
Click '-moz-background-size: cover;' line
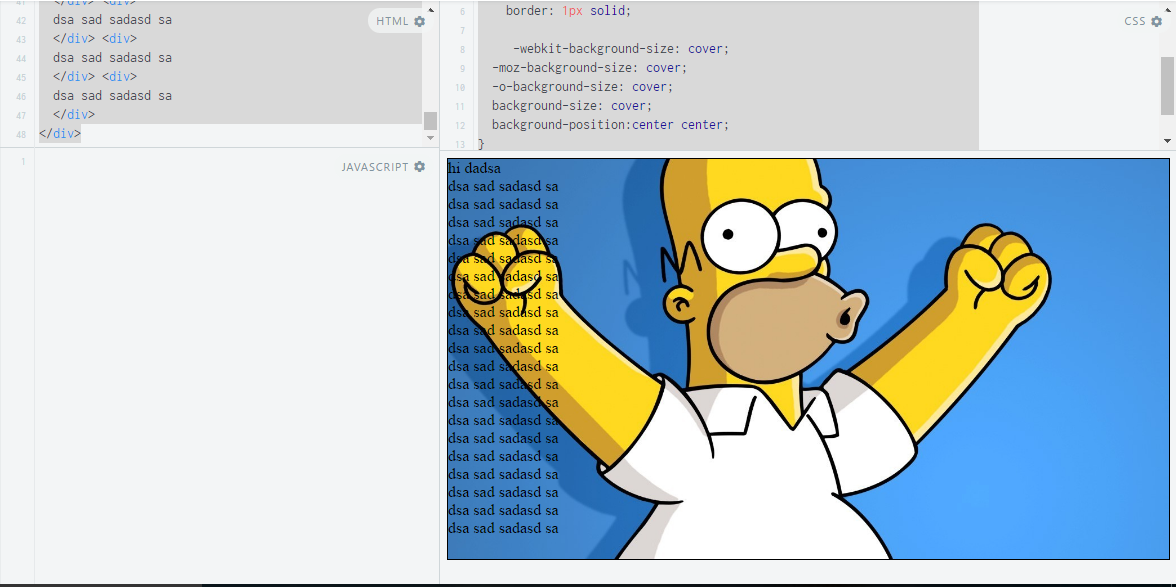pyautogui.click(x=590, y=67)
